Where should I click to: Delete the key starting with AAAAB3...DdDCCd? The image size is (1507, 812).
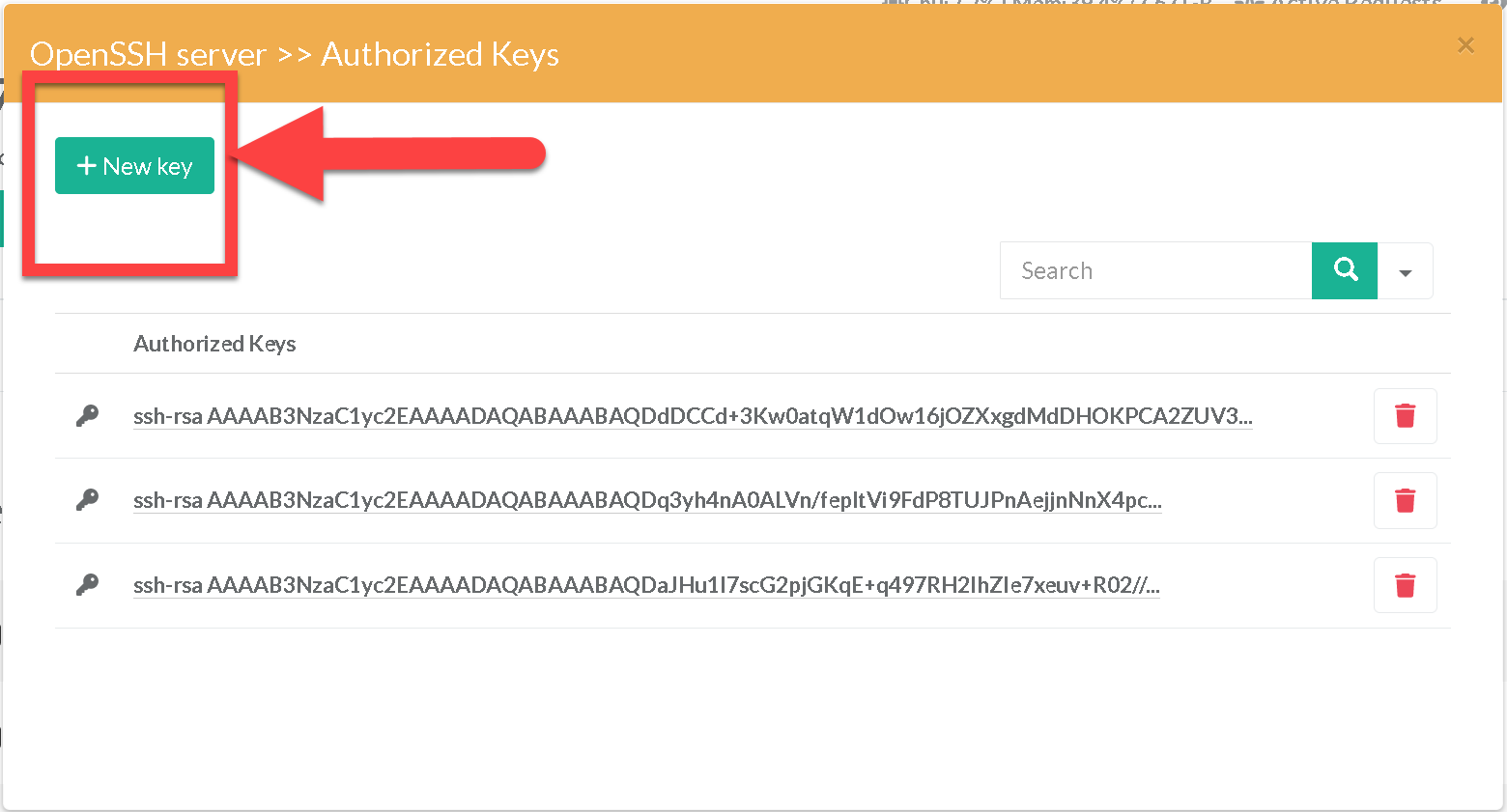click(x=1405, y=416)
